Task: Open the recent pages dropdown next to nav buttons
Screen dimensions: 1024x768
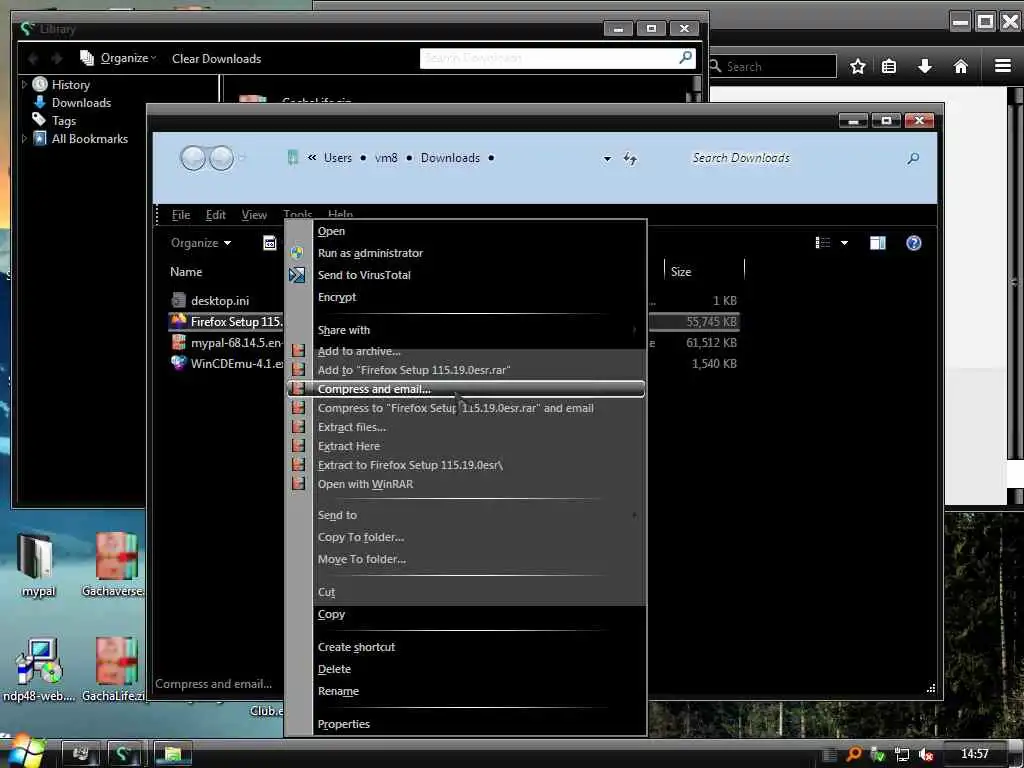Action: pos(242,158)
